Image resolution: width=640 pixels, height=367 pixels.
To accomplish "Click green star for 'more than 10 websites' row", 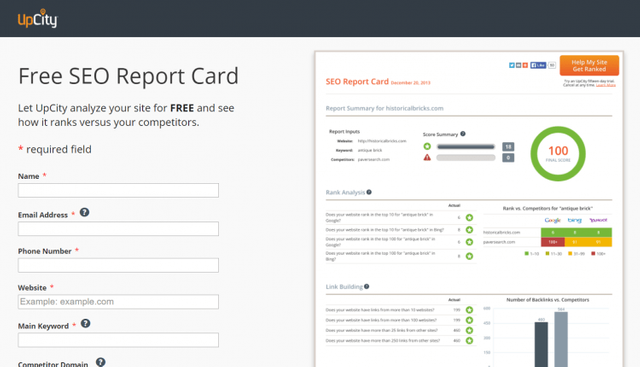I will [469, 310].
